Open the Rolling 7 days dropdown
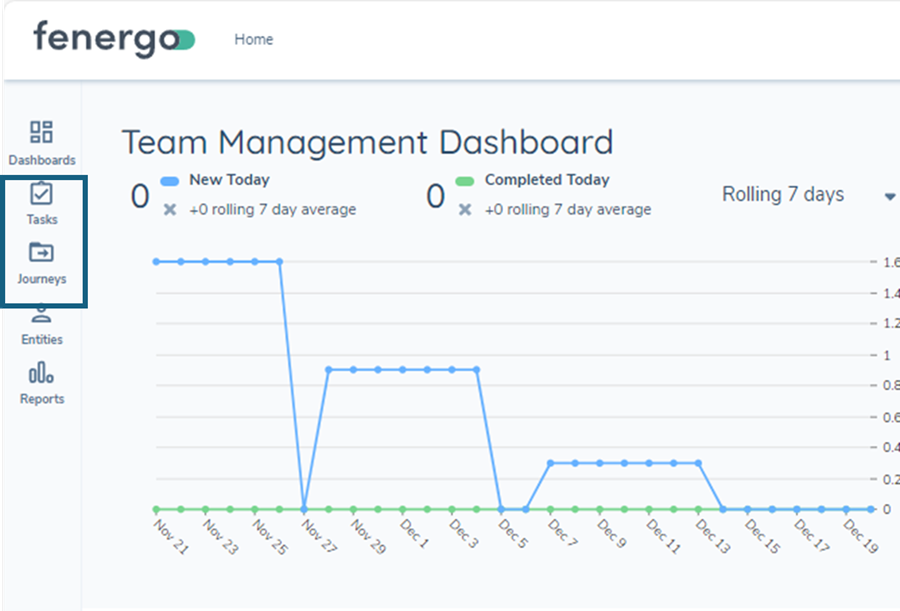900x611 pixels. [x=783, y=194]
